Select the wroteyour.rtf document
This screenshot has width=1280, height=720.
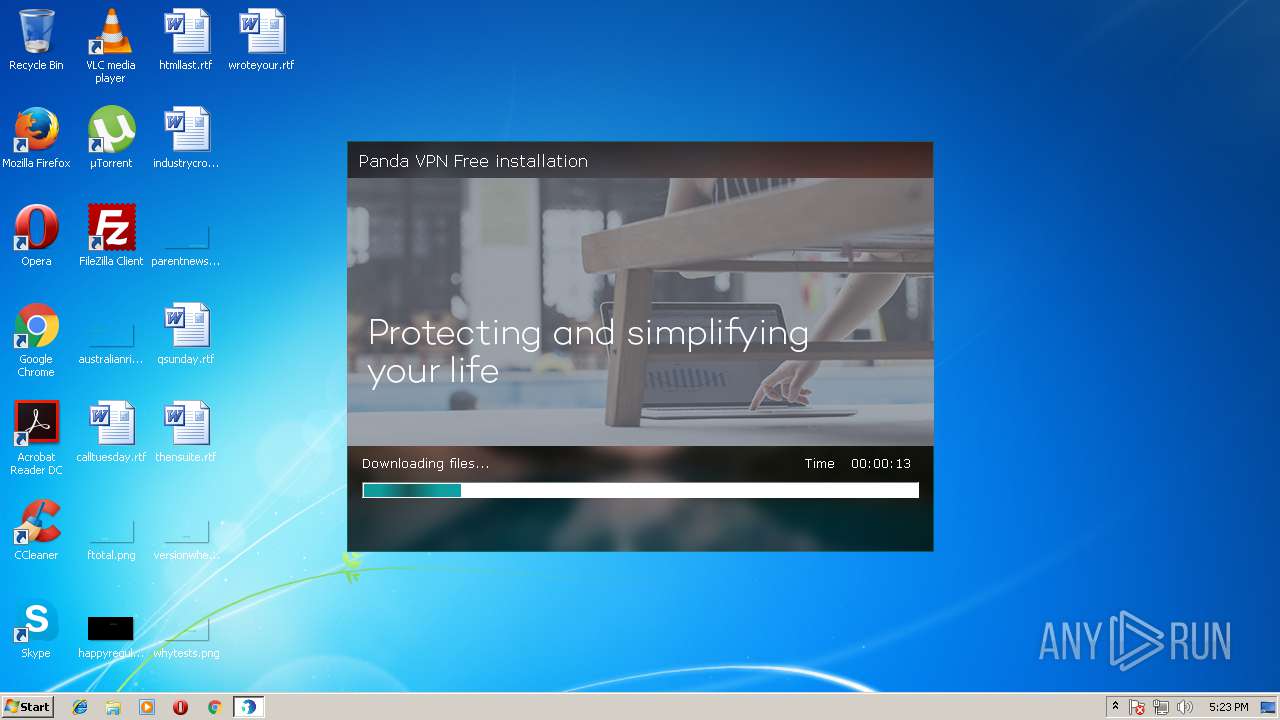pos(261,40)
